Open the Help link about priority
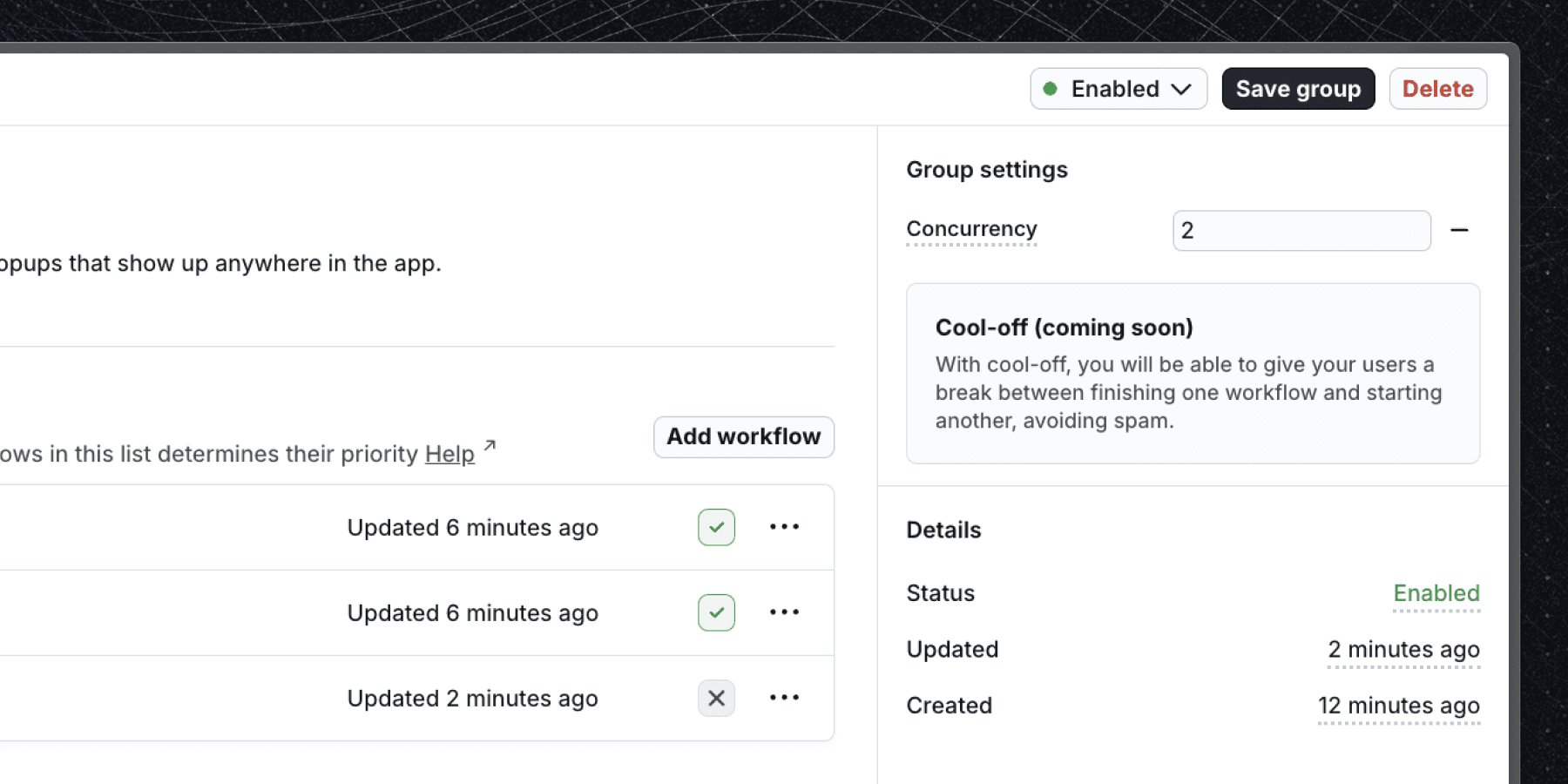1568x784 pixels. click(449, 454)
